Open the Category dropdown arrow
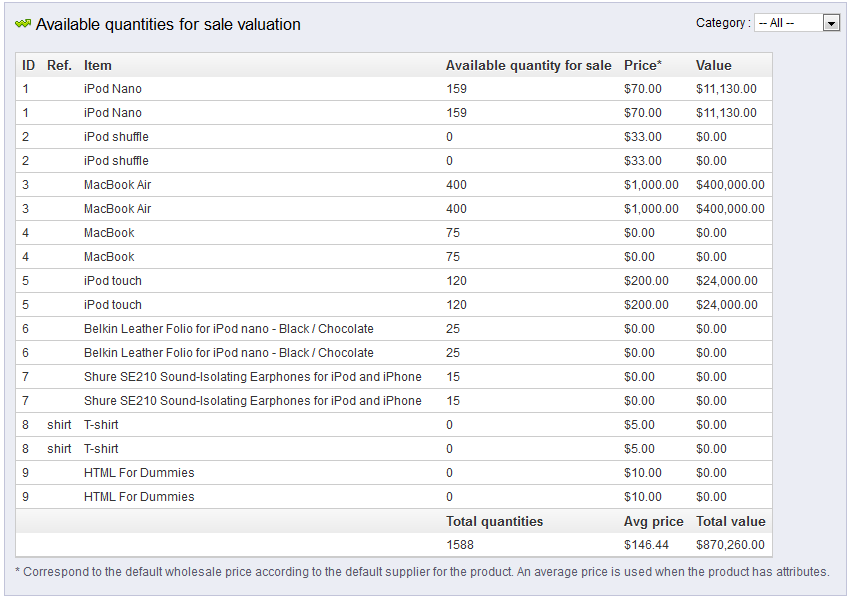The width and height of the screenshot is (851, 599). tap(831, 23)
